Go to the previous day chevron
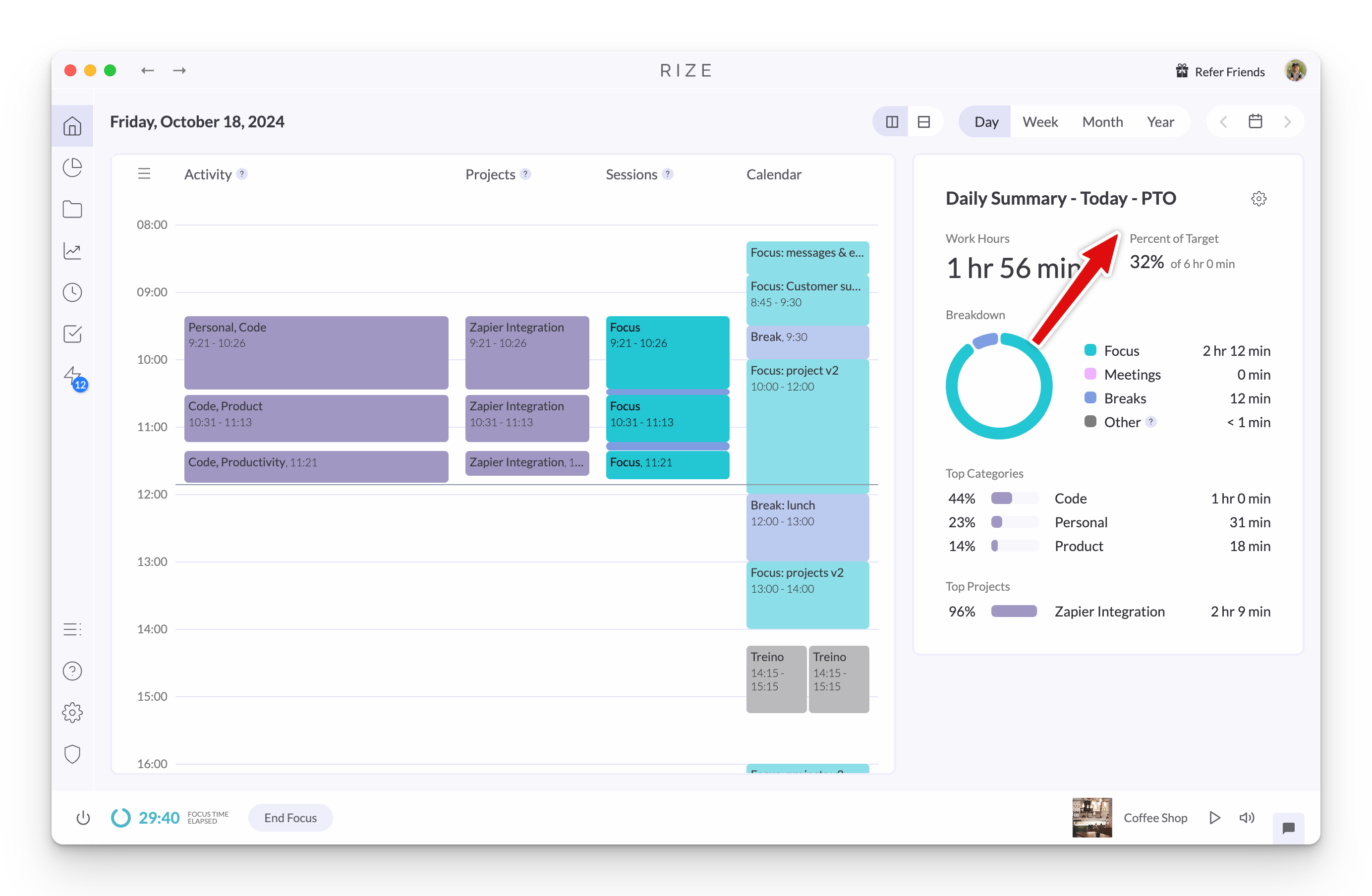The height and width of the screenshot is (896, 1372). [1223, 121]
